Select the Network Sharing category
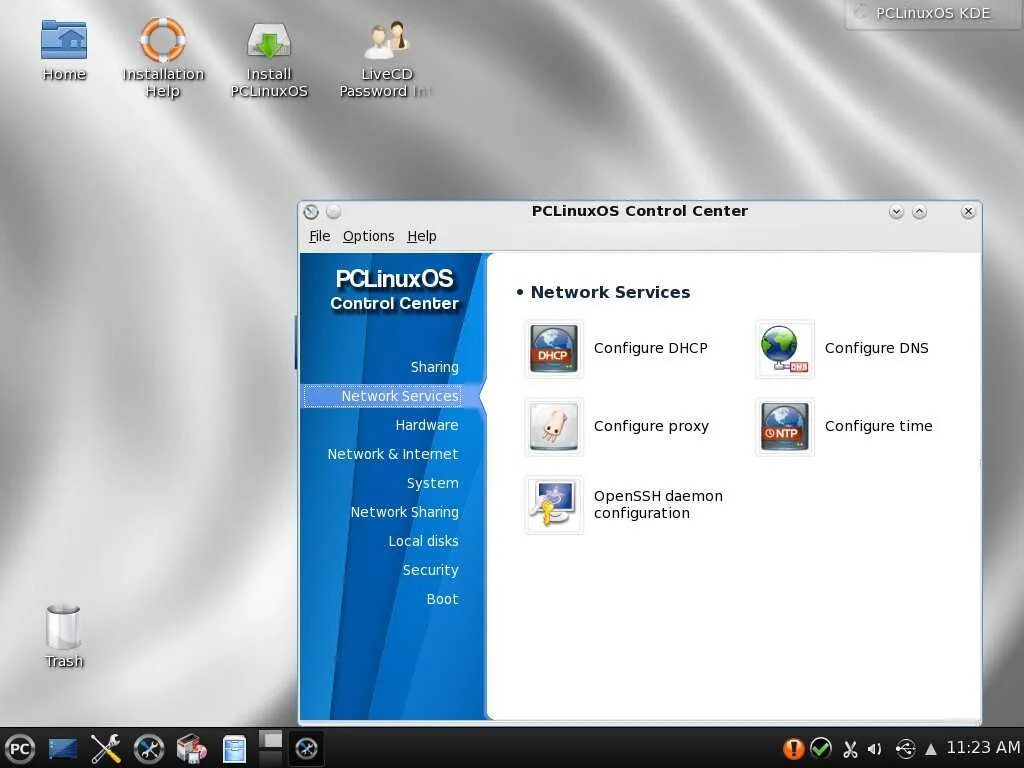The width and height of the screenshot is (1024, 768). [404, 512]
